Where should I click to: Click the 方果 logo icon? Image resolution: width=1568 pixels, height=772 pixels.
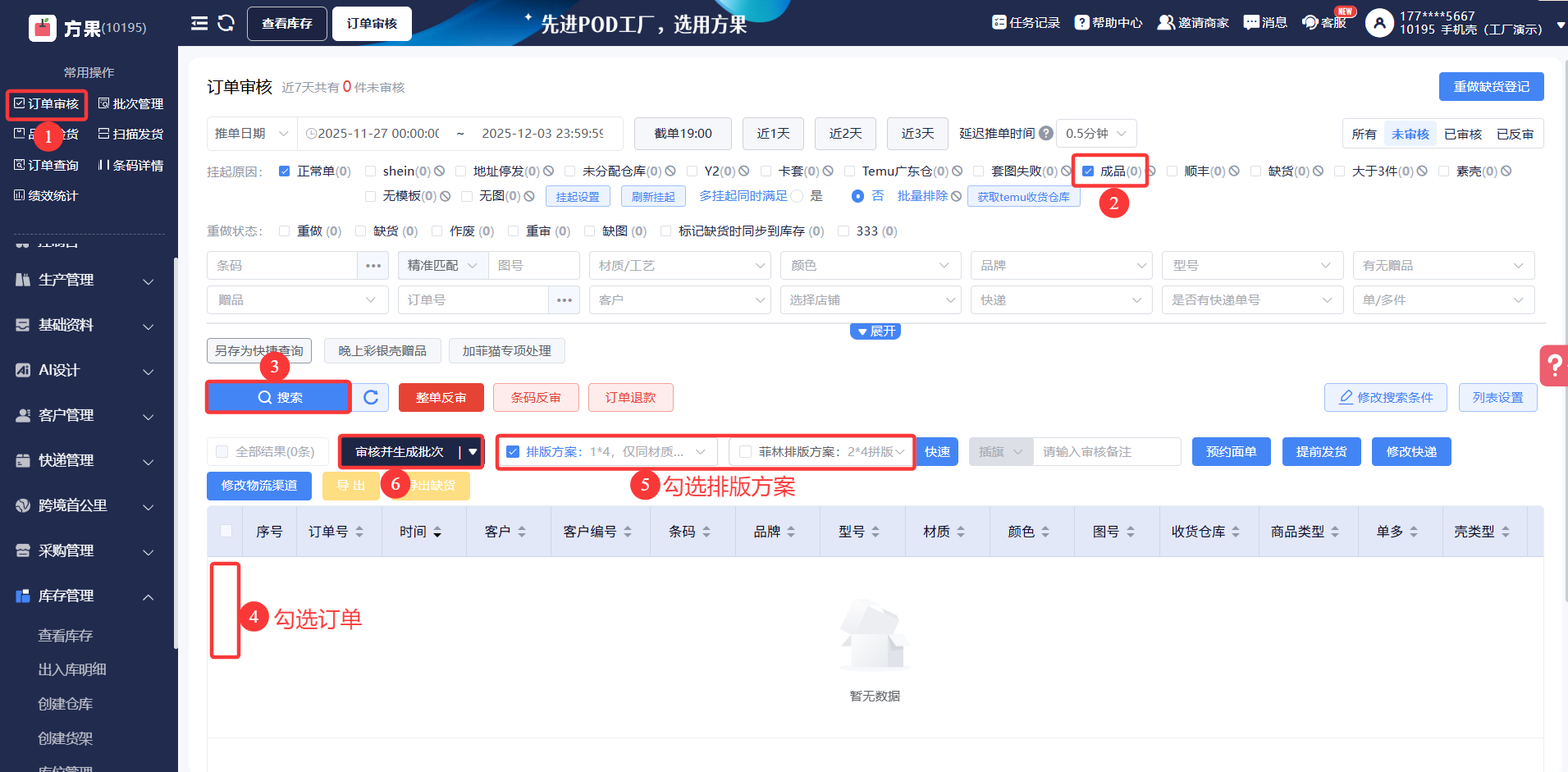42,28
